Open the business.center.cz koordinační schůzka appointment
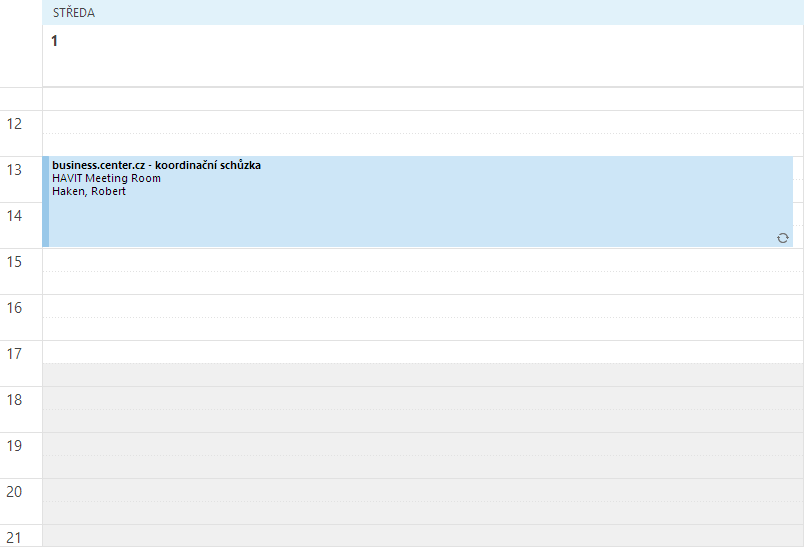 (156, 165)
